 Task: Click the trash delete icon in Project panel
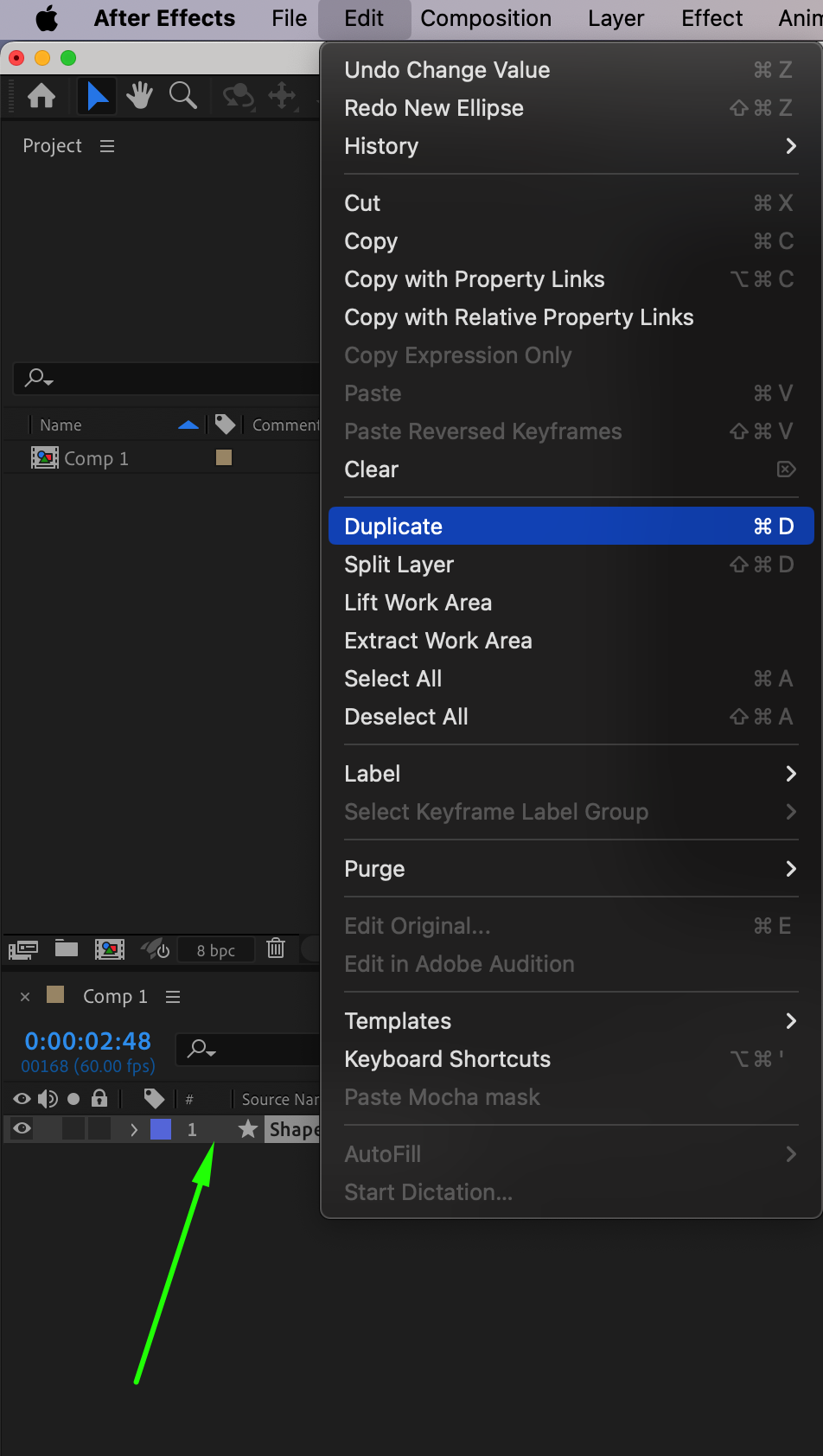[x=276, y=948]
